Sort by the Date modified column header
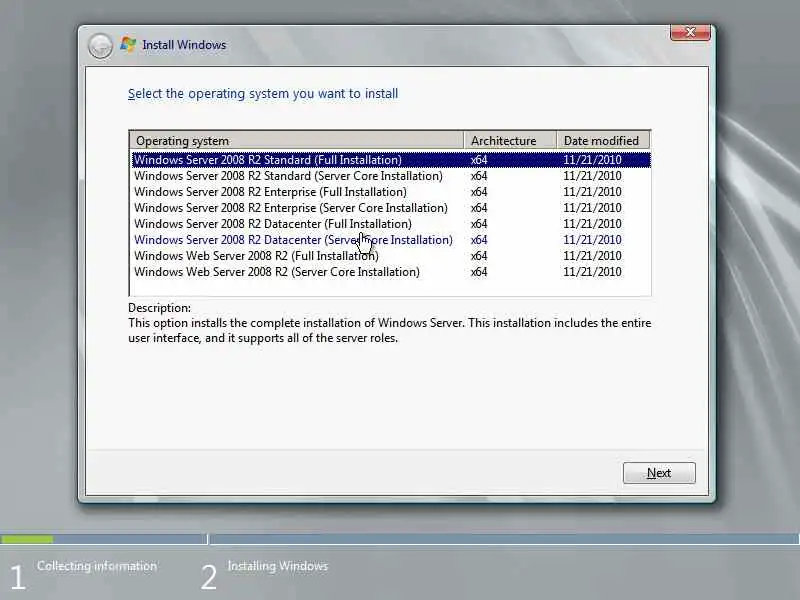This screenshot has height=600, width=800. tap(604, 140)
